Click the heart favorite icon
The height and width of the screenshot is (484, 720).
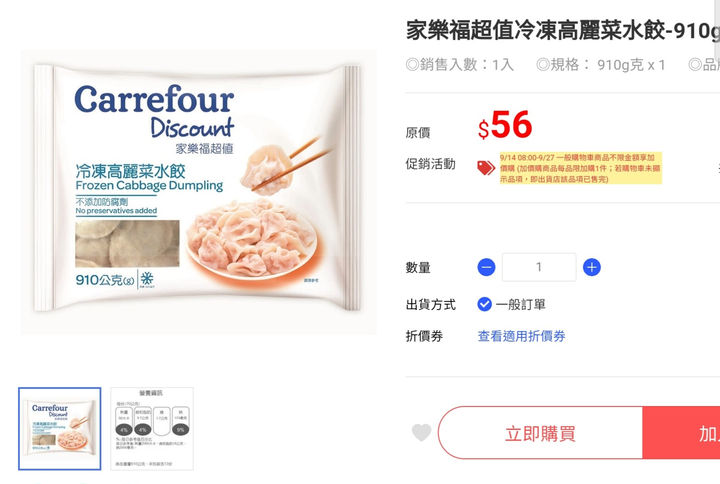pyautogui.click(x=422, y=433)
